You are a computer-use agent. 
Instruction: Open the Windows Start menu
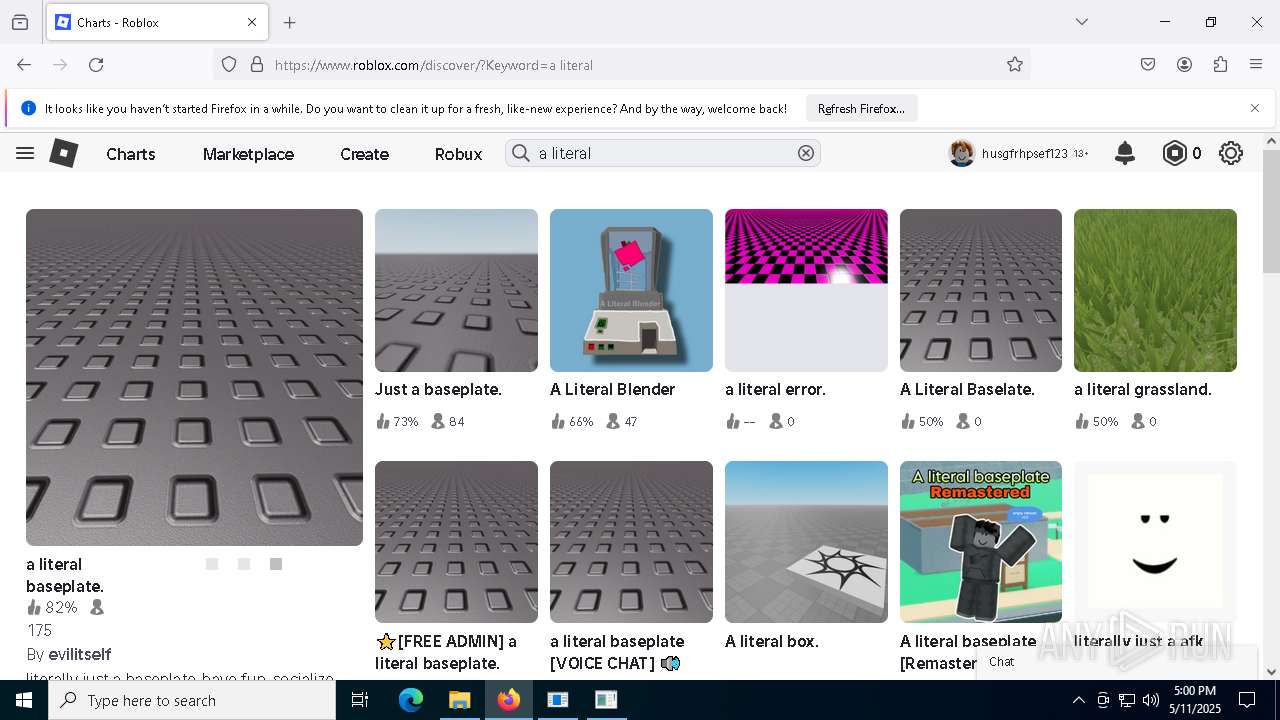24,700
